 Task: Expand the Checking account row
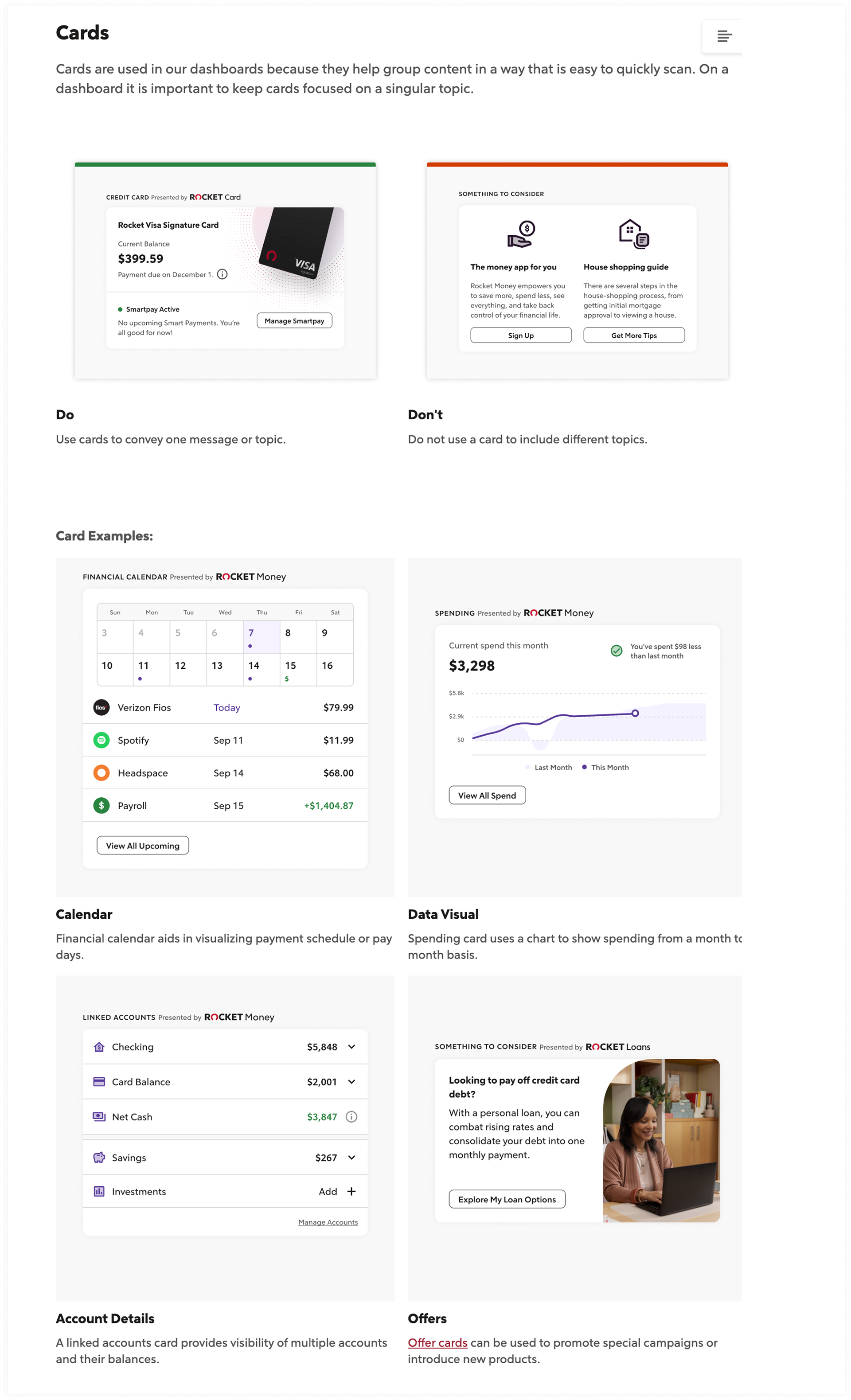tap(351, 1047)
